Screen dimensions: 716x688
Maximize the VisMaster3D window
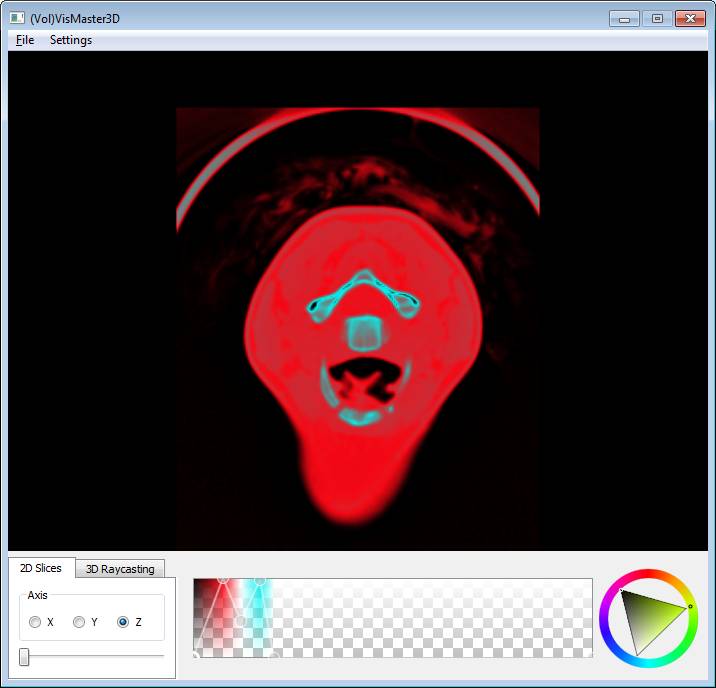(x=657, y=18)
